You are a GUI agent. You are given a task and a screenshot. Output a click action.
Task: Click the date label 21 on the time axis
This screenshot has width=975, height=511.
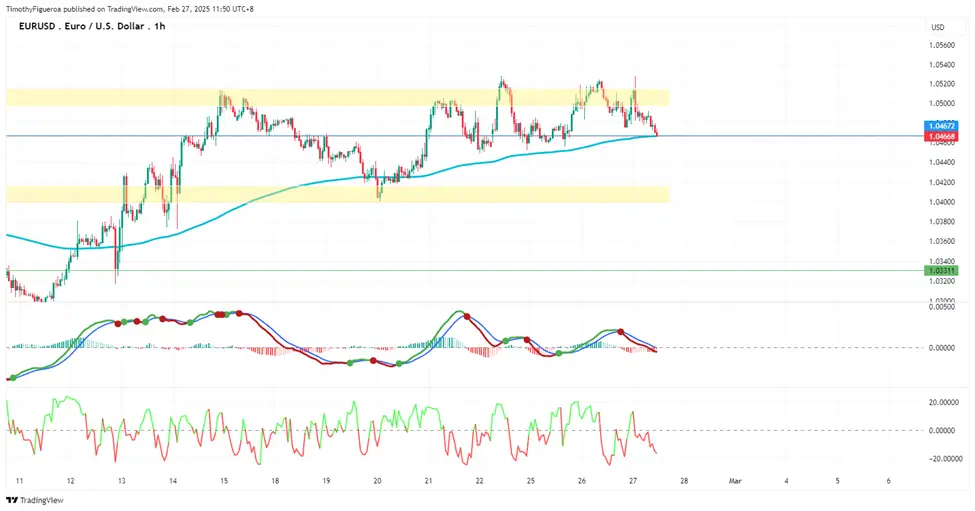pos(428,481)
